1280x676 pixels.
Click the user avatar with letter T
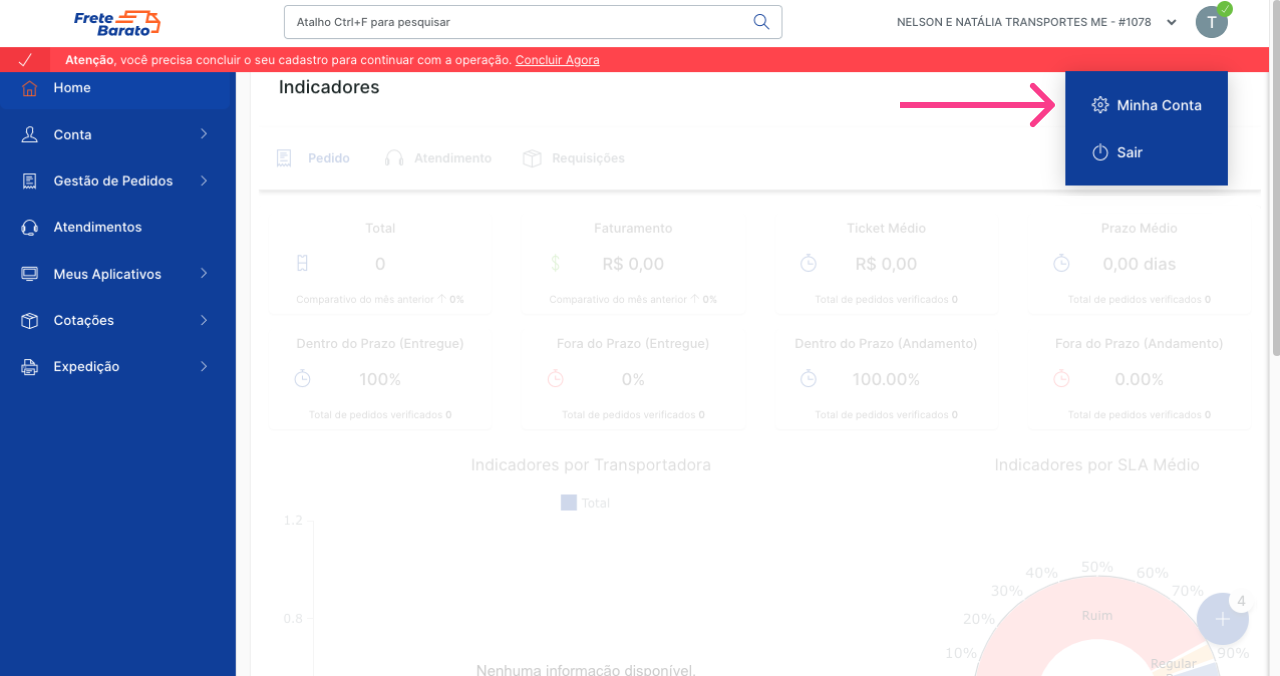click(x=1212, y=22)
